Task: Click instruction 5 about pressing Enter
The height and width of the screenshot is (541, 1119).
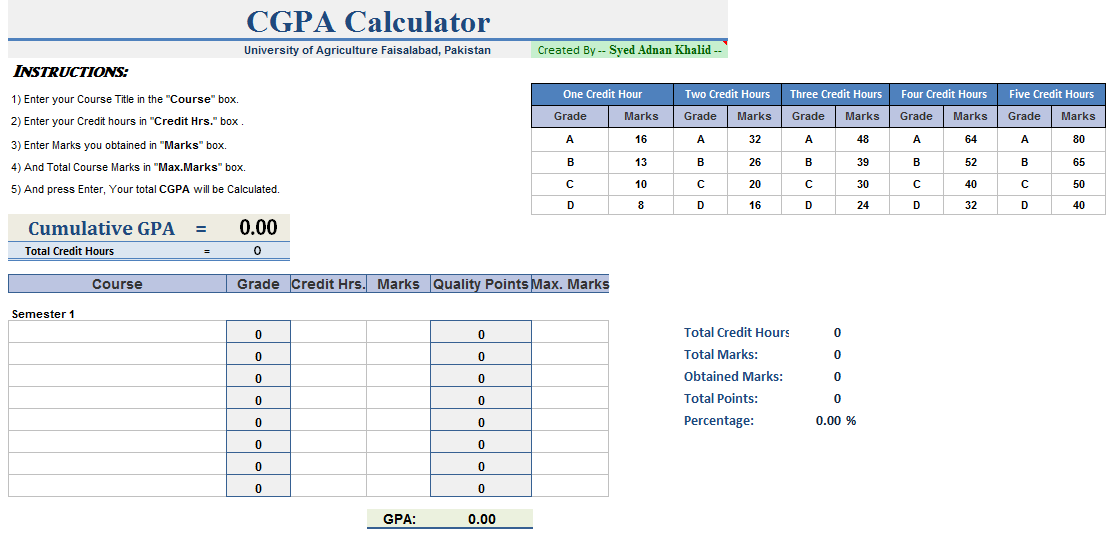Action: [146, 189]
